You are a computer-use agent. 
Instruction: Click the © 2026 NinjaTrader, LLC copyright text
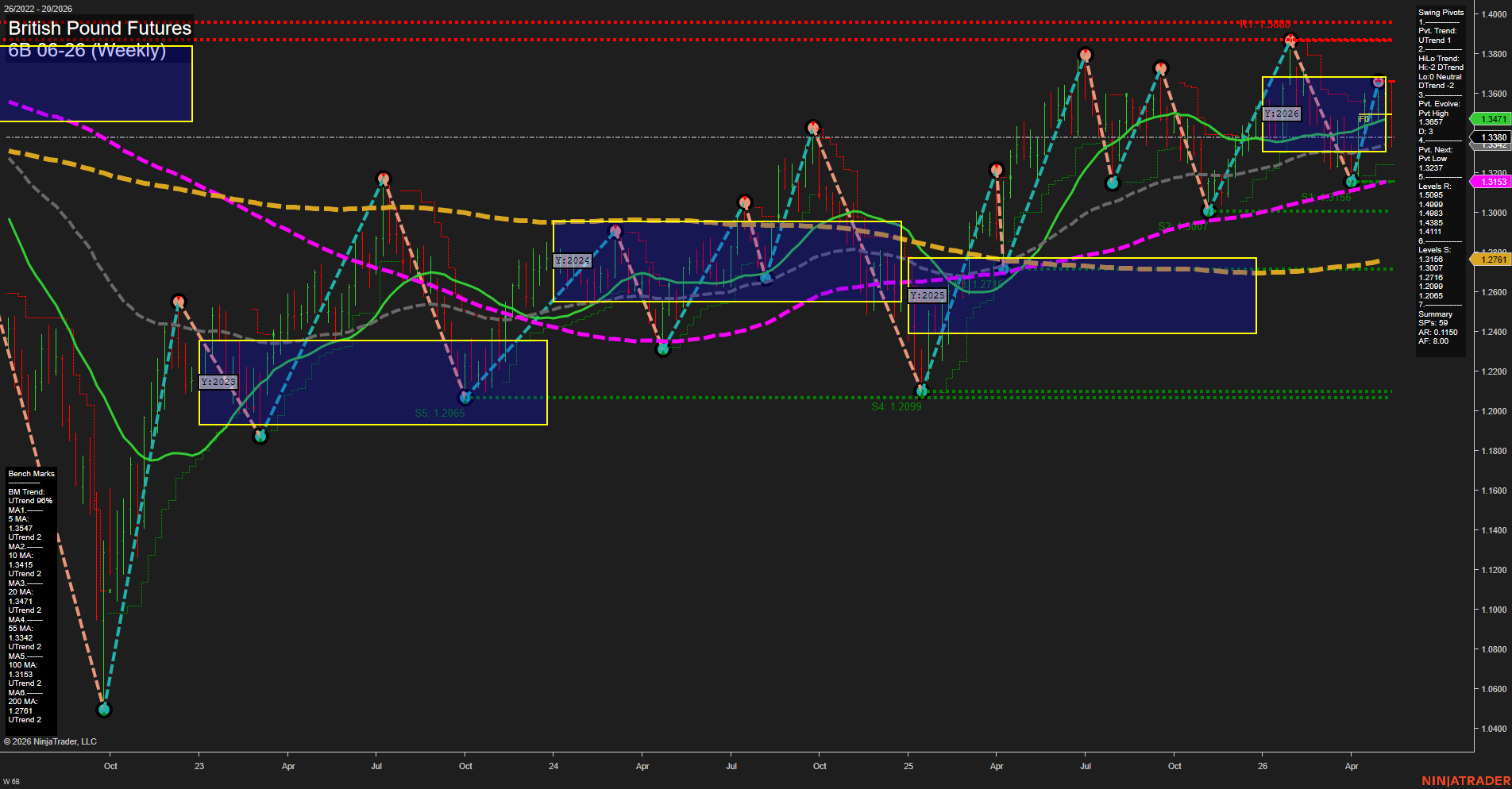50,741
